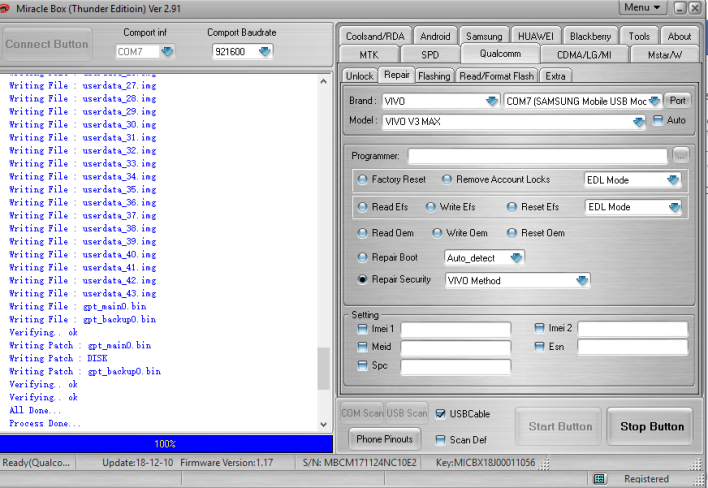
Task: Click the Programmer browse ellipsis button
Action: pos(680,156)
